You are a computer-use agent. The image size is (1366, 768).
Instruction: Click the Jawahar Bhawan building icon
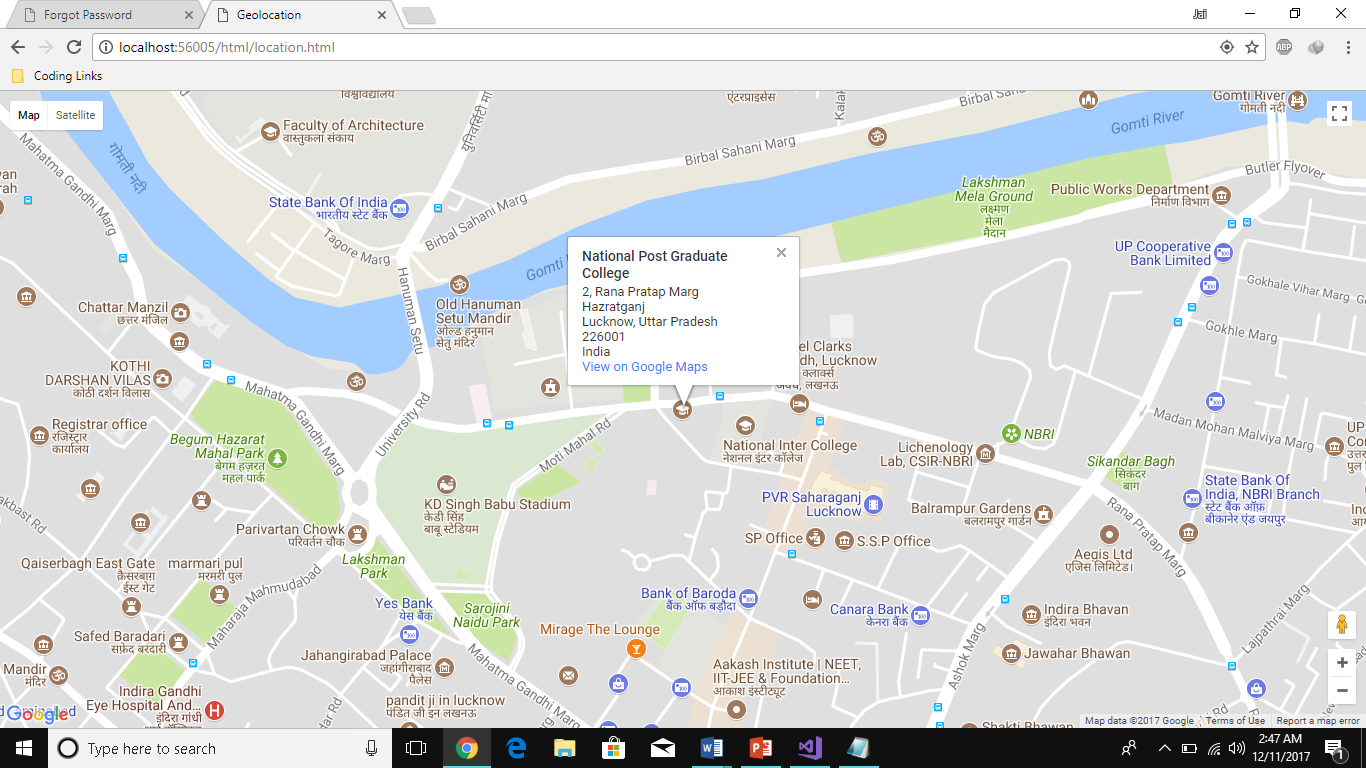click(x=1011, y=654)
